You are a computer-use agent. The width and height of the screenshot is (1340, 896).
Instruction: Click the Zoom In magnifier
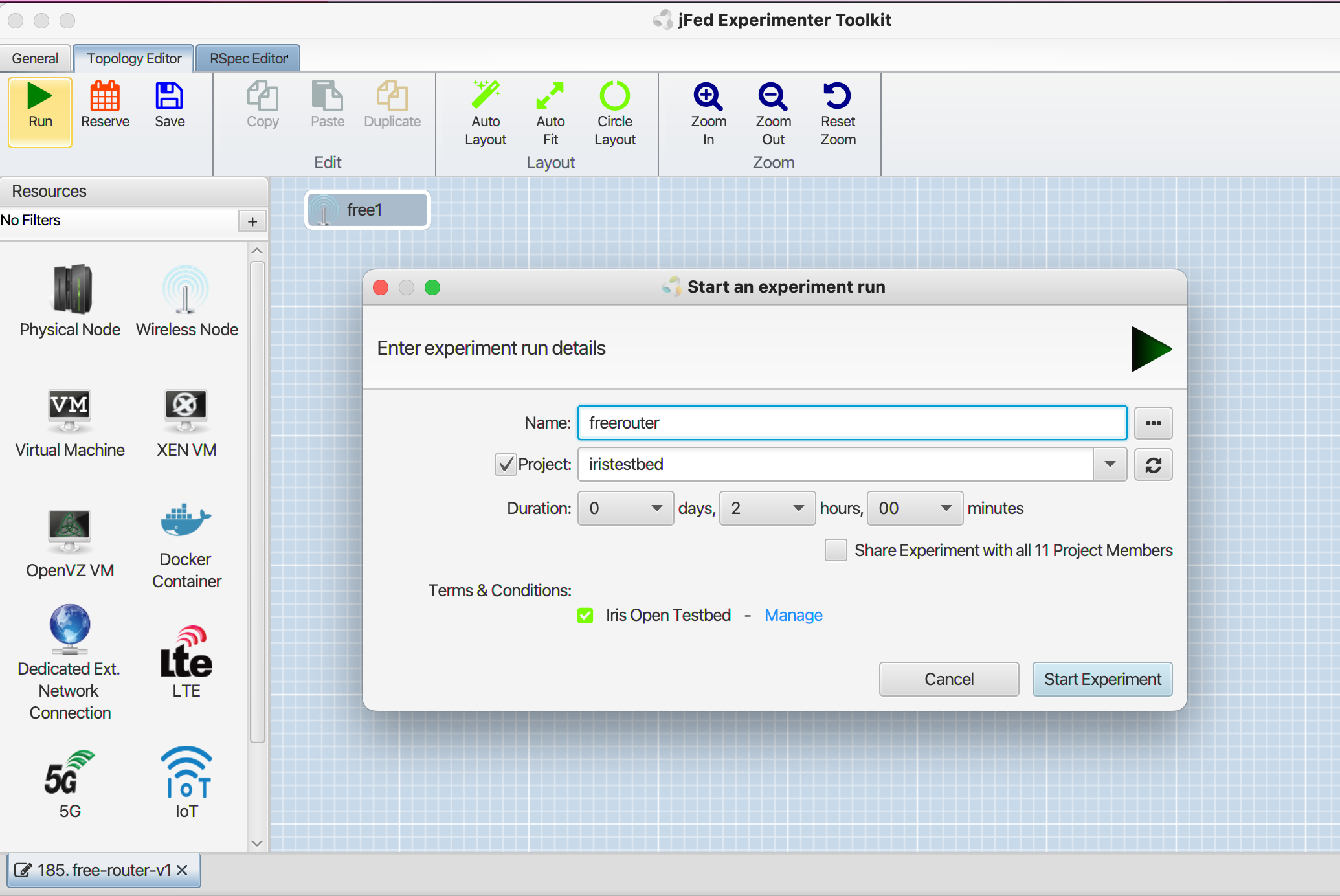pyautogui.click(x=708, y=96)
